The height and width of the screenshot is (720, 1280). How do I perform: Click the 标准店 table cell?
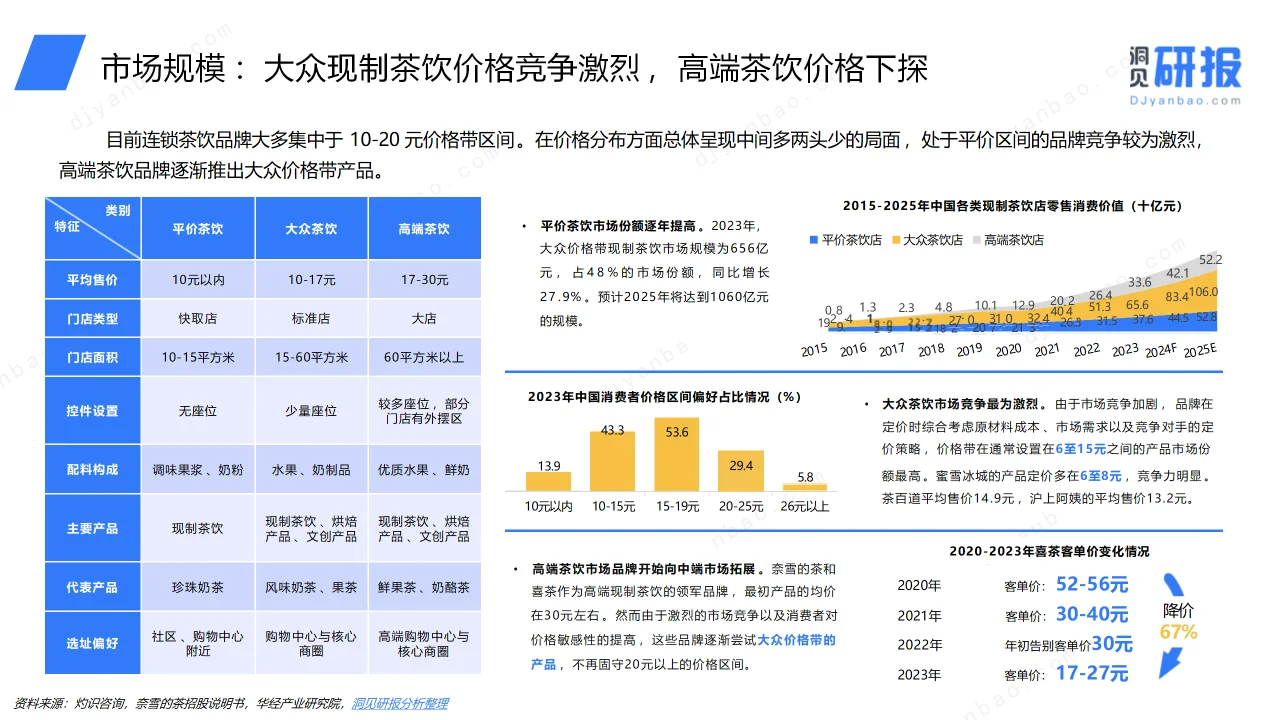click(311, 319)
